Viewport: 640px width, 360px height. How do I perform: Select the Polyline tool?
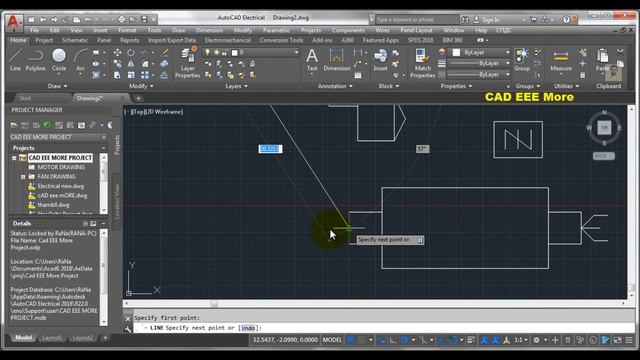click(36, 60)
